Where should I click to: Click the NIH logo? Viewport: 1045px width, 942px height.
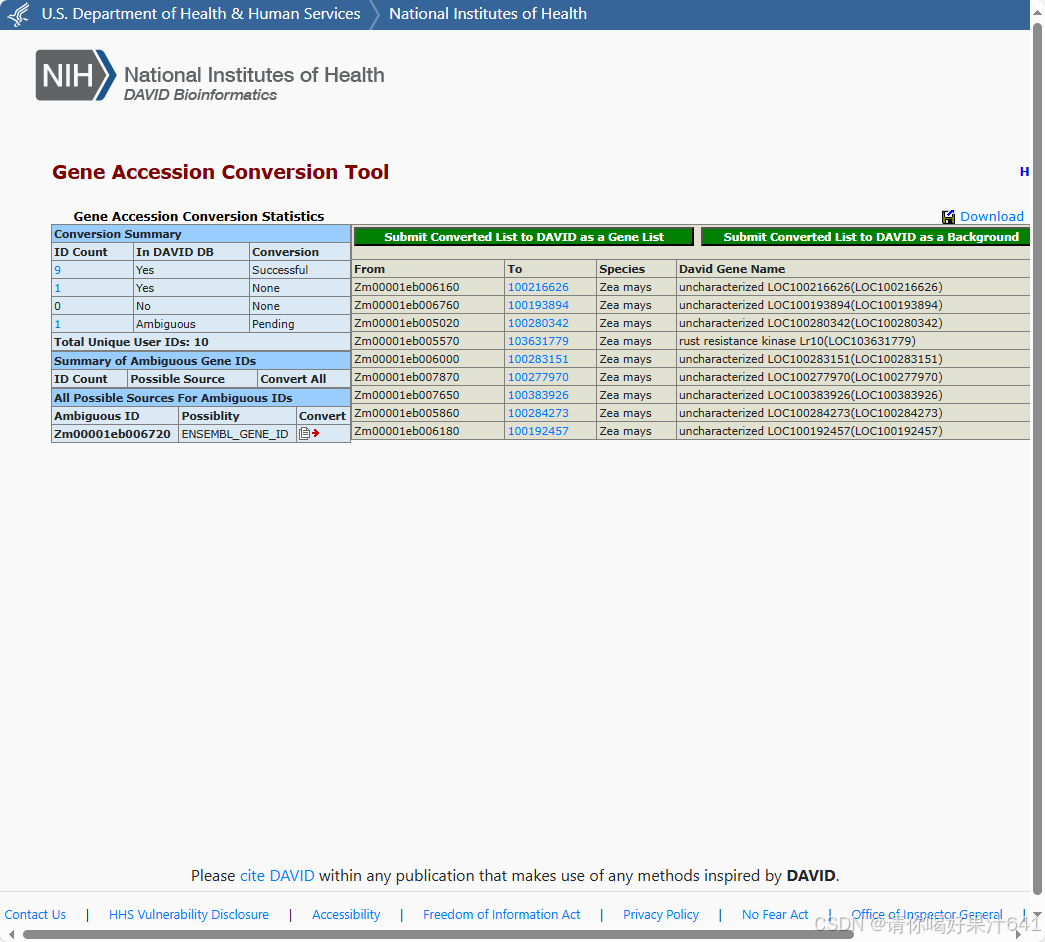(x=75, y=75)
